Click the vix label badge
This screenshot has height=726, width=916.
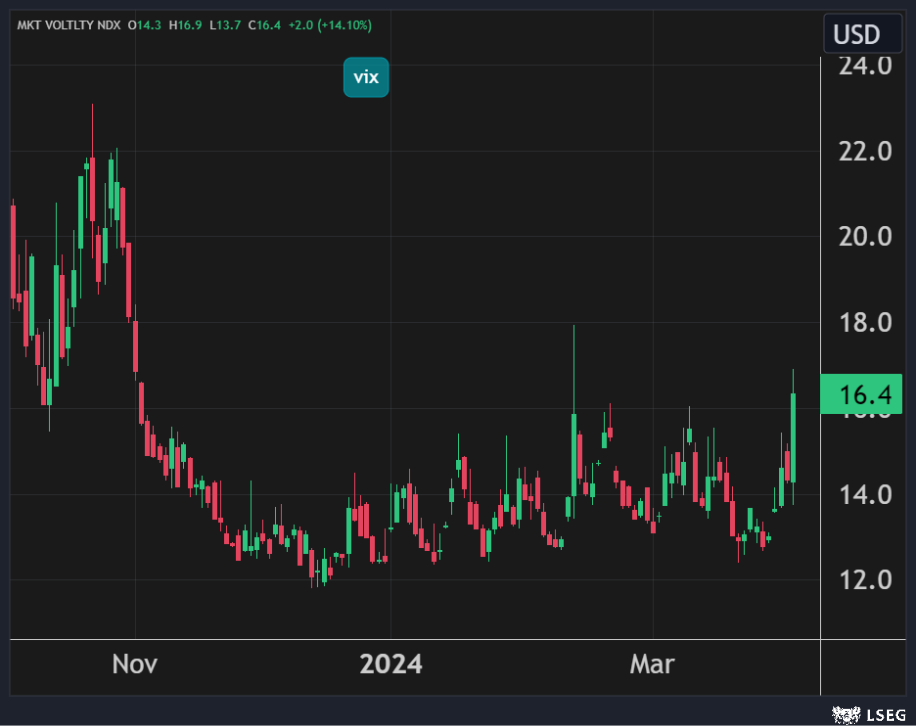point(365,78)
